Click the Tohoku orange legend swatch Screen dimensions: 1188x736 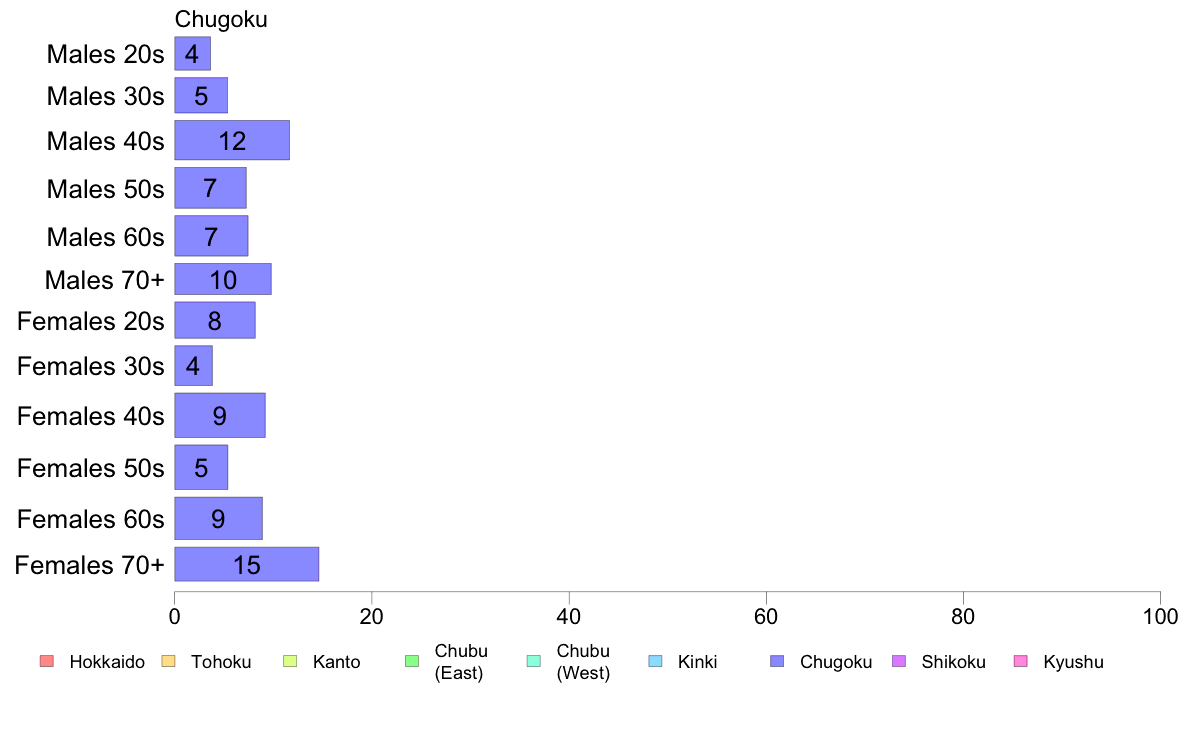click(168, 661)
